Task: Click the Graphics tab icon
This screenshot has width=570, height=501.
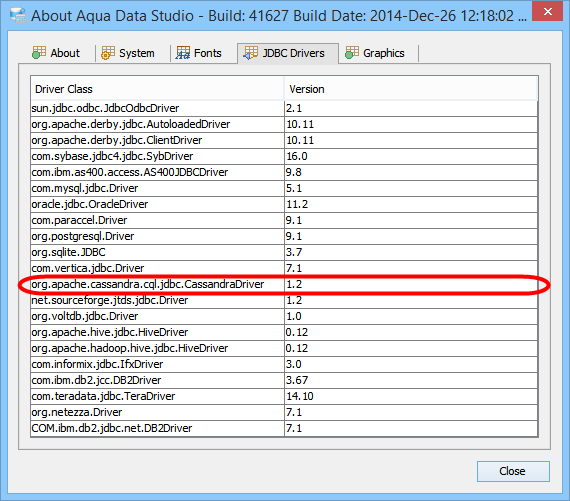Action: 352,53
